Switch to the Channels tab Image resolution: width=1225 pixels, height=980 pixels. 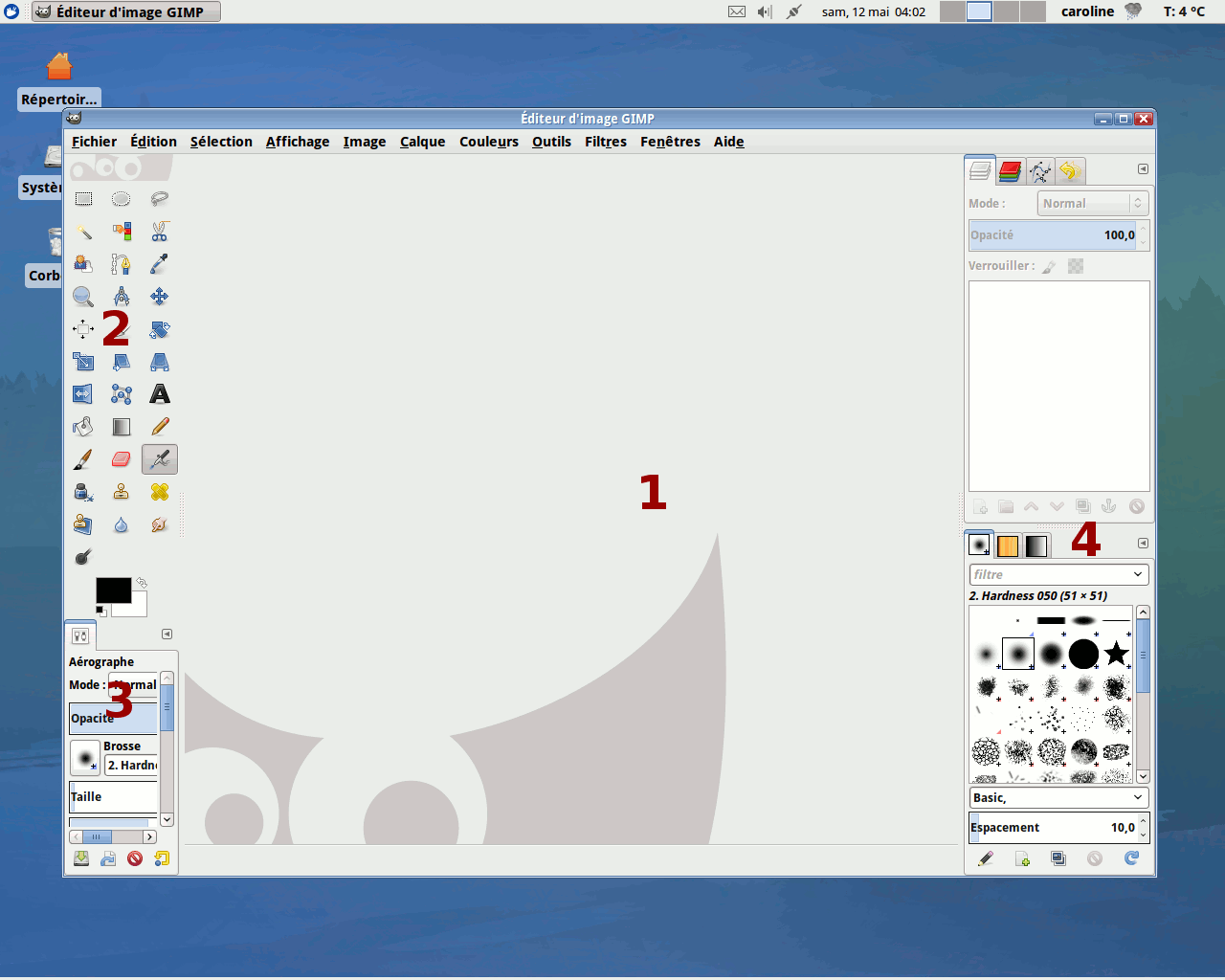tap(1010, 171)
